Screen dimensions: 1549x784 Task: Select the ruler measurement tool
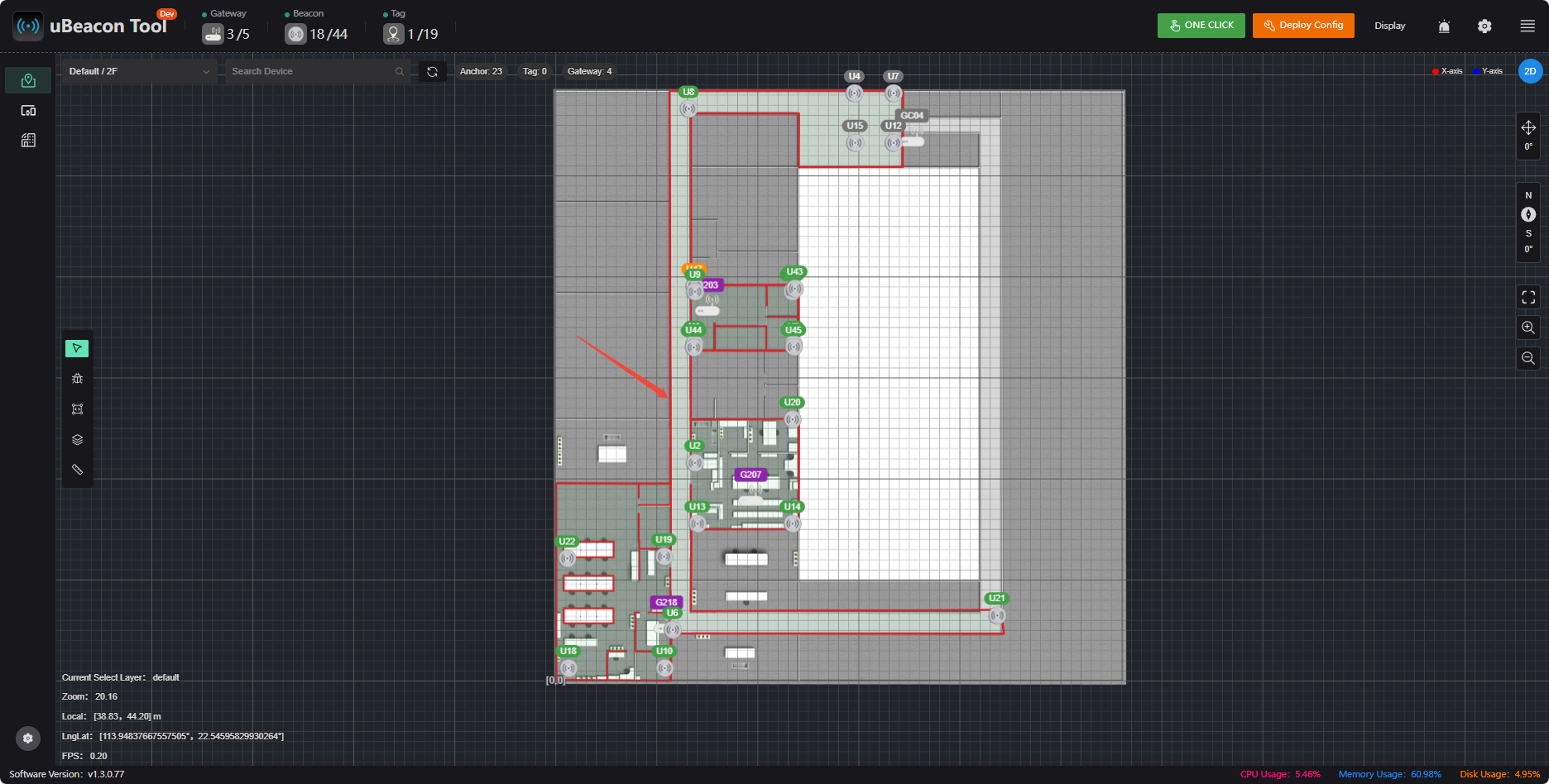pyautogui.click(x=77, y=470)
